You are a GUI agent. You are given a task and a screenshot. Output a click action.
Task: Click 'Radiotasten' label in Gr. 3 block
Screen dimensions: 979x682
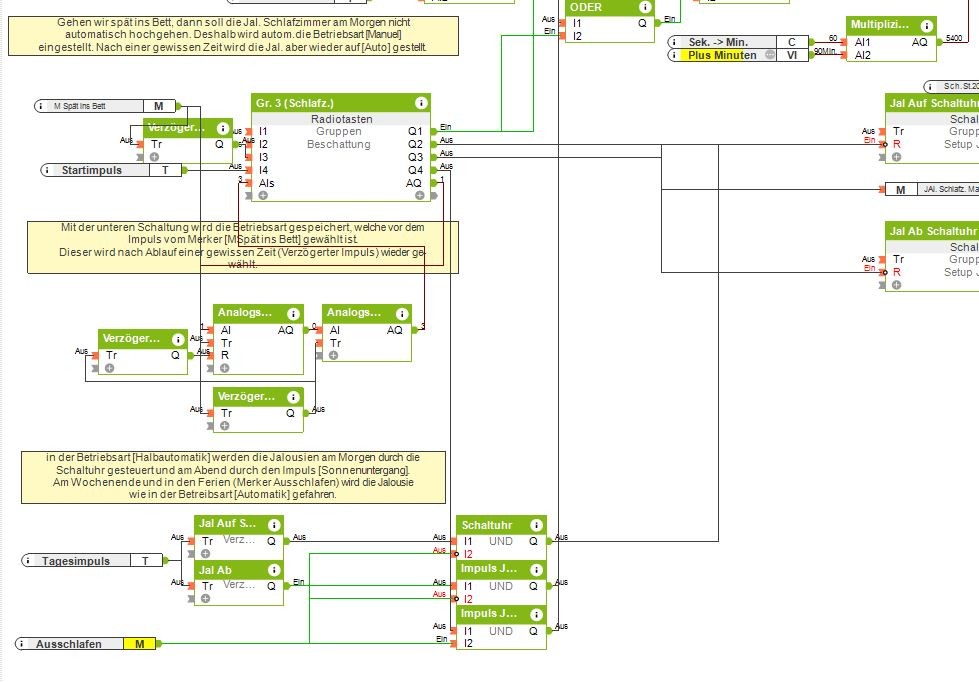[x=342, y=119]
